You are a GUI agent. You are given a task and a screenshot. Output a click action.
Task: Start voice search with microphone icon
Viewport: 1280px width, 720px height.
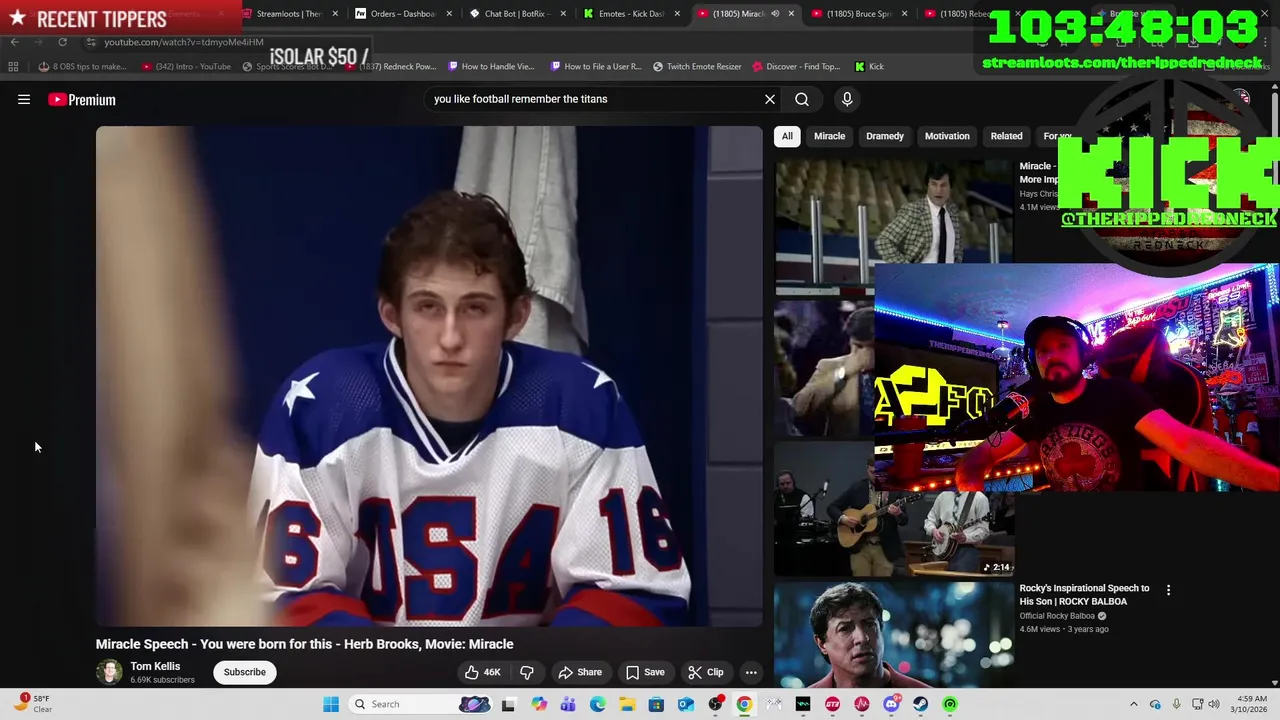(847, 99)
